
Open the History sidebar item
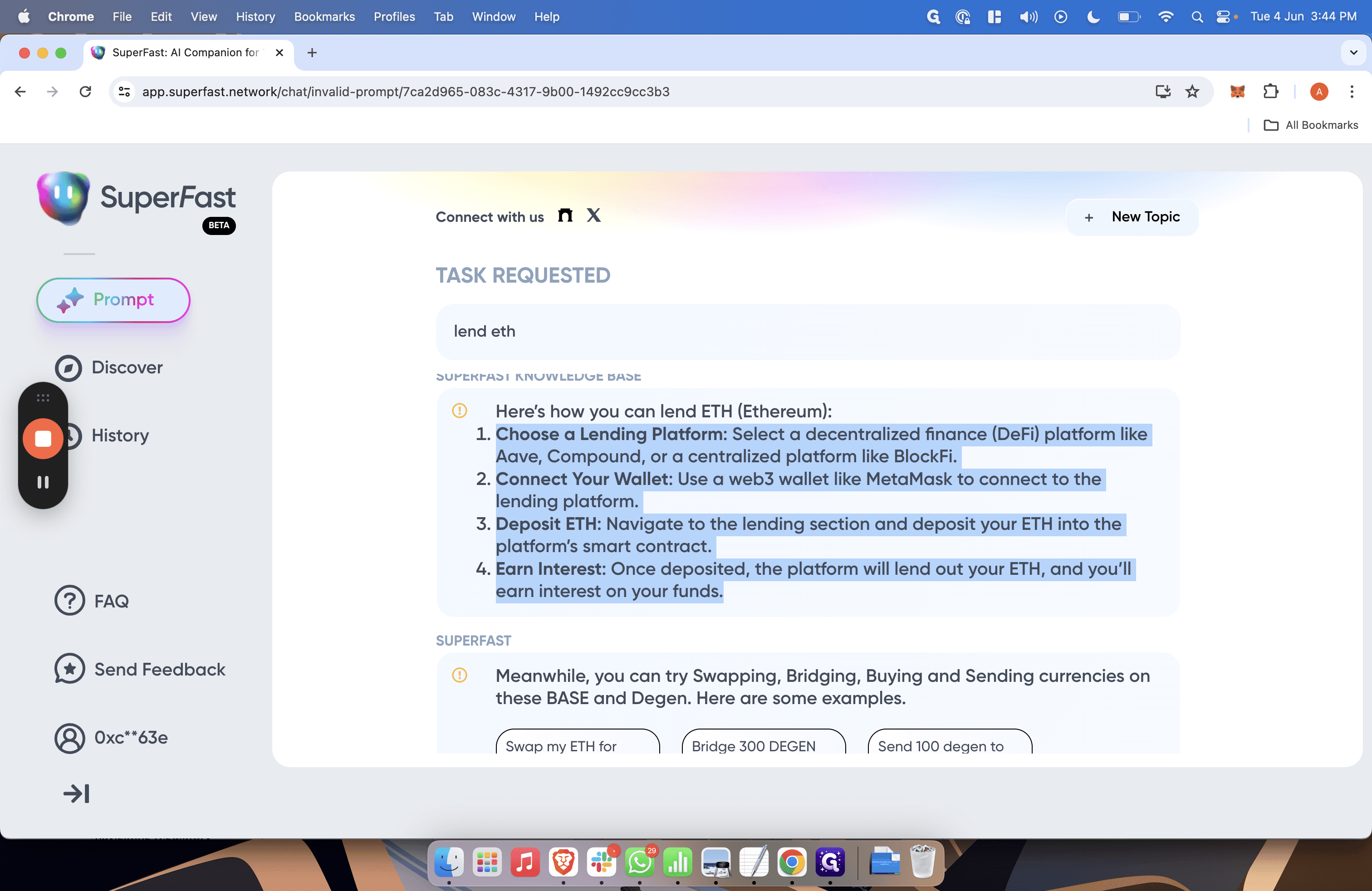coord(119,436)
